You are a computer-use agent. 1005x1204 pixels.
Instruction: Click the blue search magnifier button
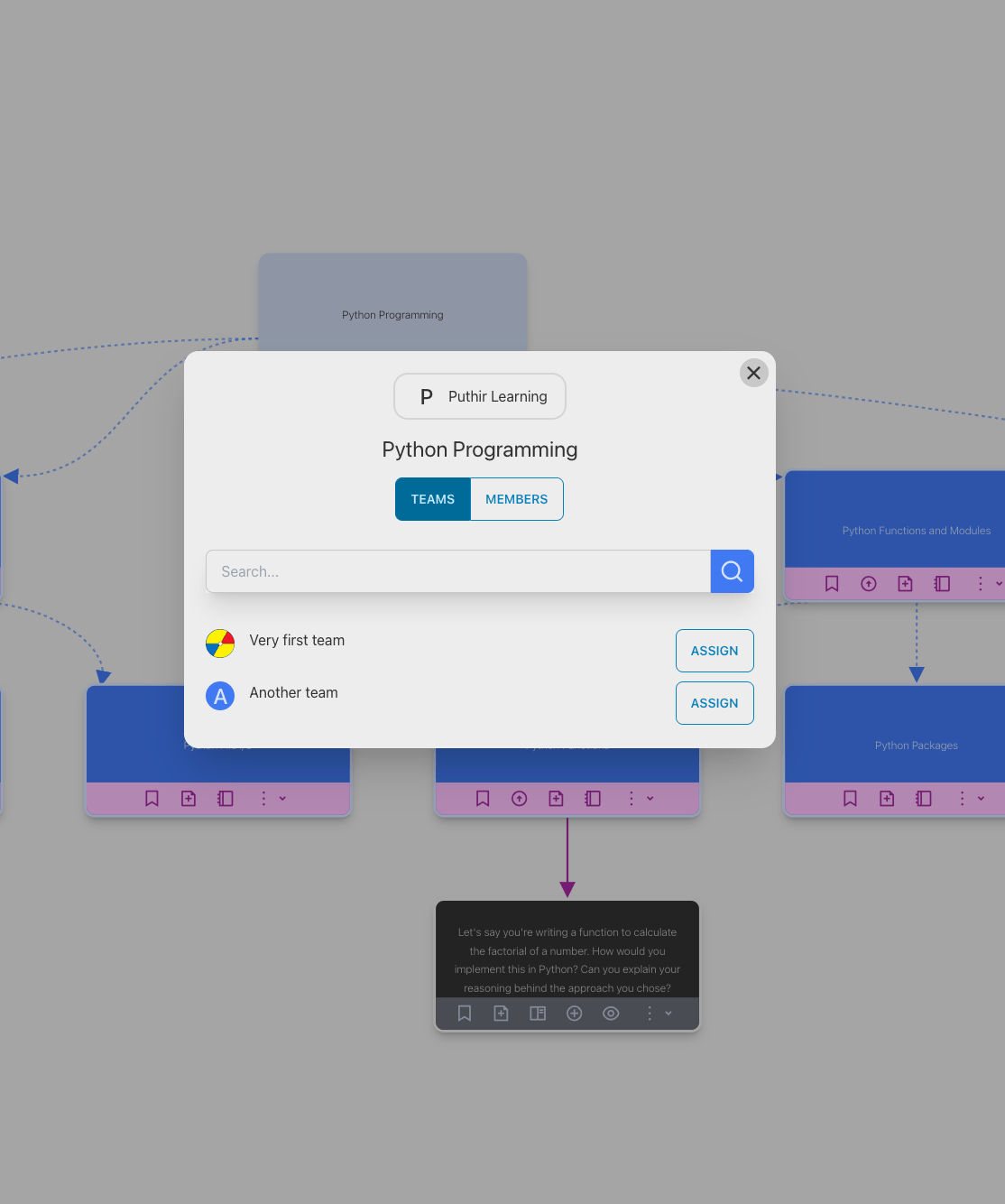[732, 571]
